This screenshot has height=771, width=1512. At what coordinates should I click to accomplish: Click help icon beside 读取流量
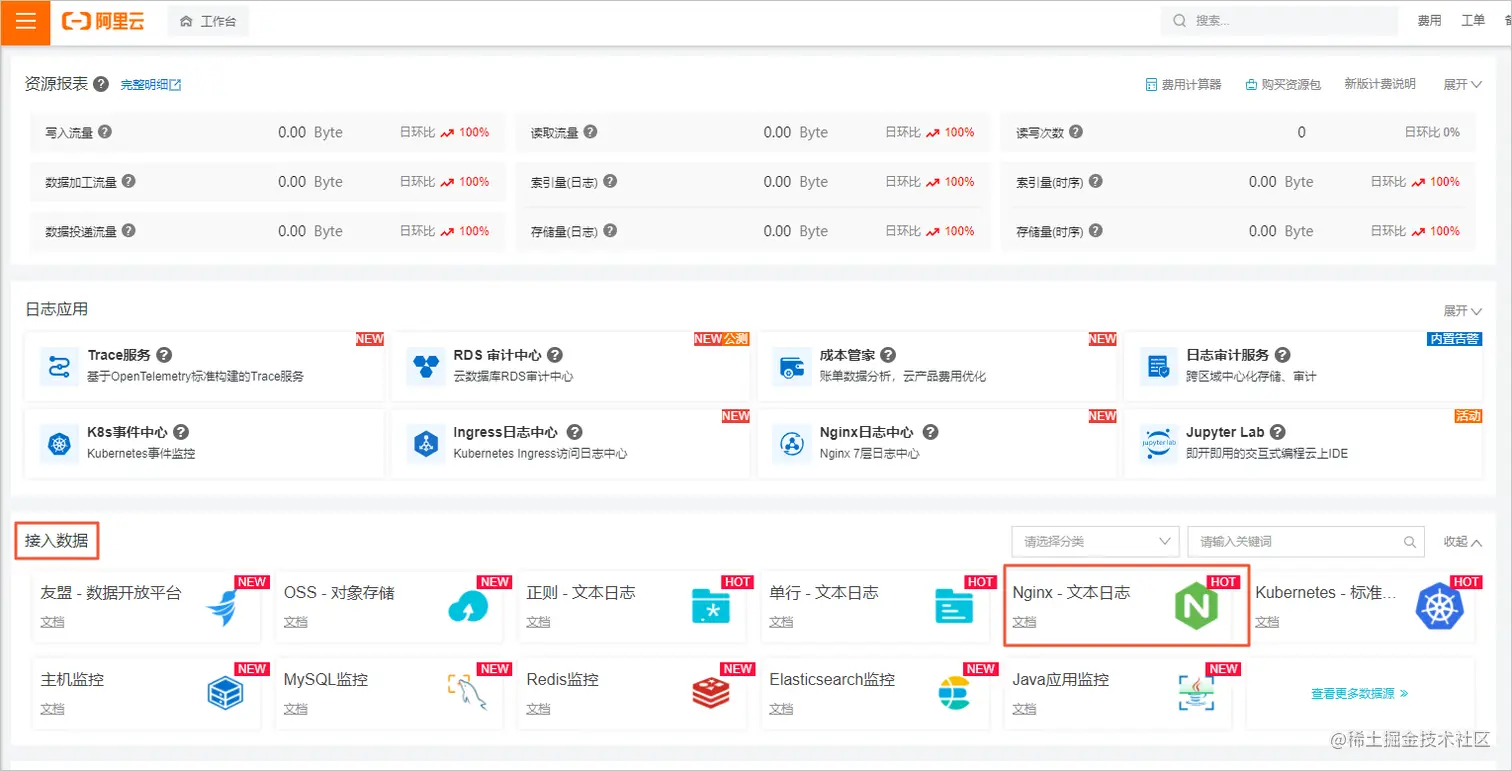(590, 132)
